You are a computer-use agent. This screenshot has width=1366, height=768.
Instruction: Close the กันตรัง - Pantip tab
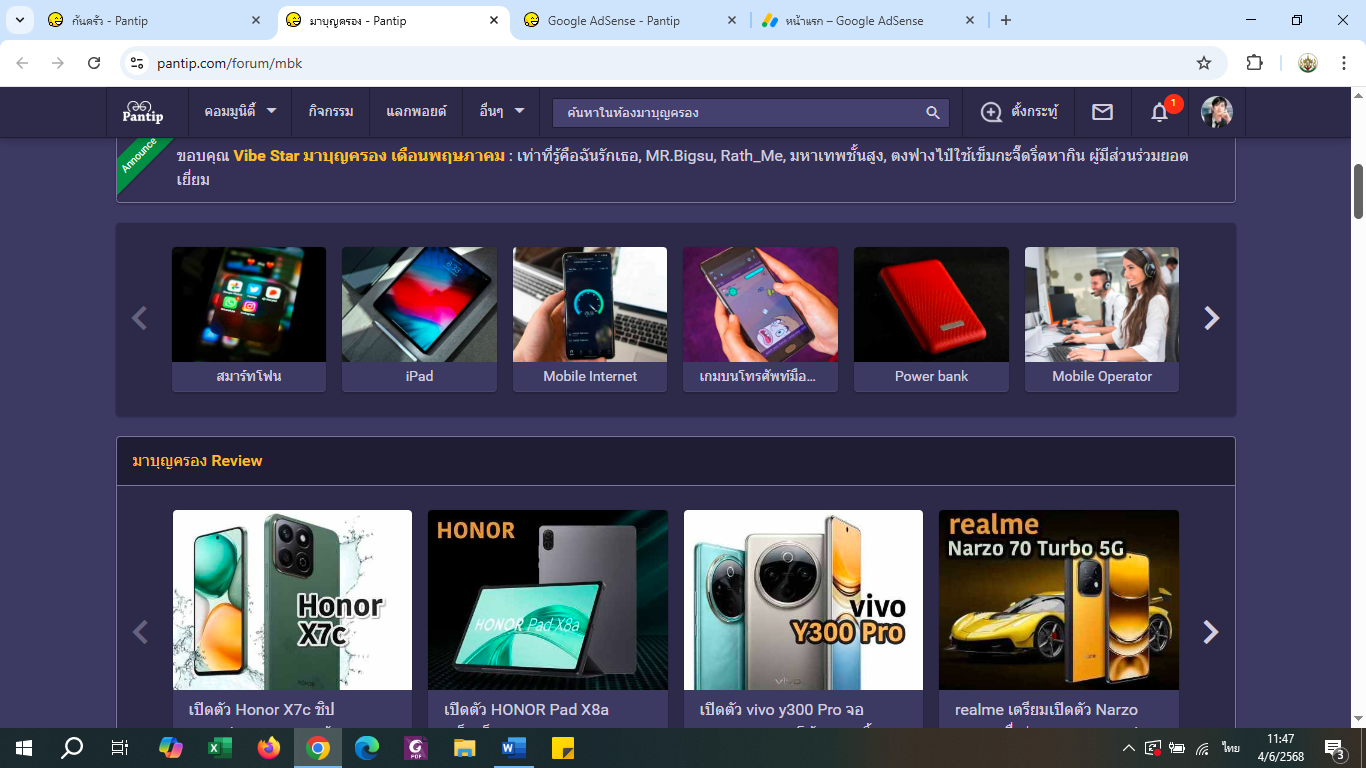pyautogui.click(x=256, y=20)
